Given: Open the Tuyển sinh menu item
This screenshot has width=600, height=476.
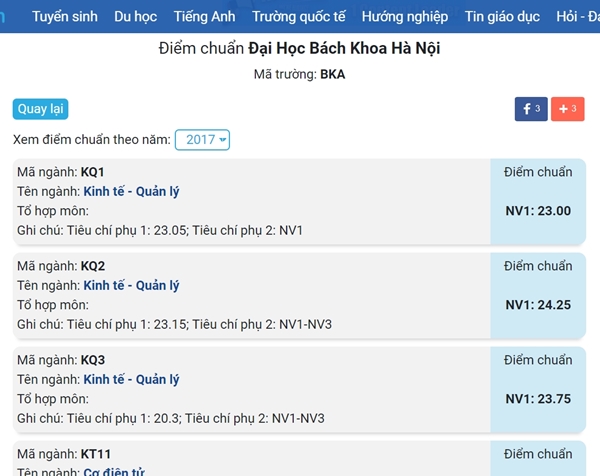Looking at the screenshot, I should tap(64, 17).
